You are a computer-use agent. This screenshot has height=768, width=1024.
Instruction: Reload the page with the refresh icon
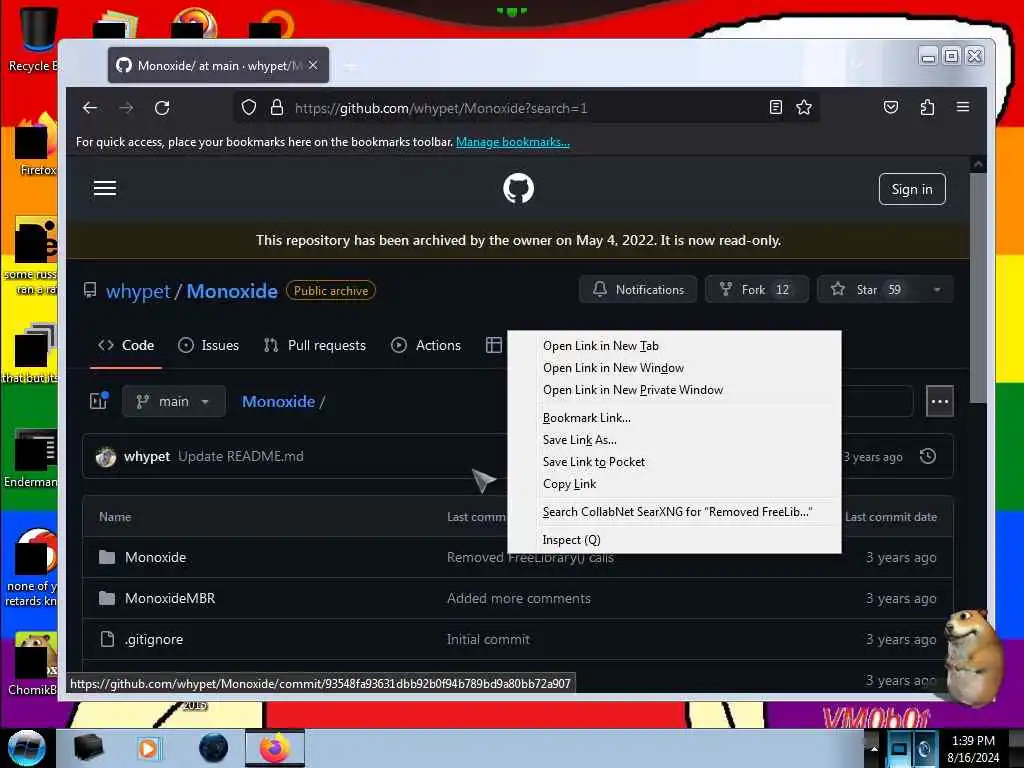pyautogui.click(x=162, y=108)
